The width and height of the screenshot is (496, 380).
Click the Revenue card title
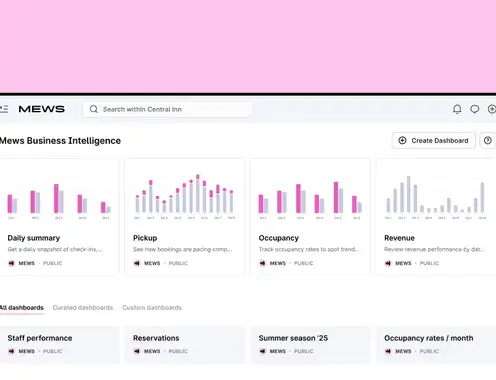pyautogui.click(x=399, y=238)
